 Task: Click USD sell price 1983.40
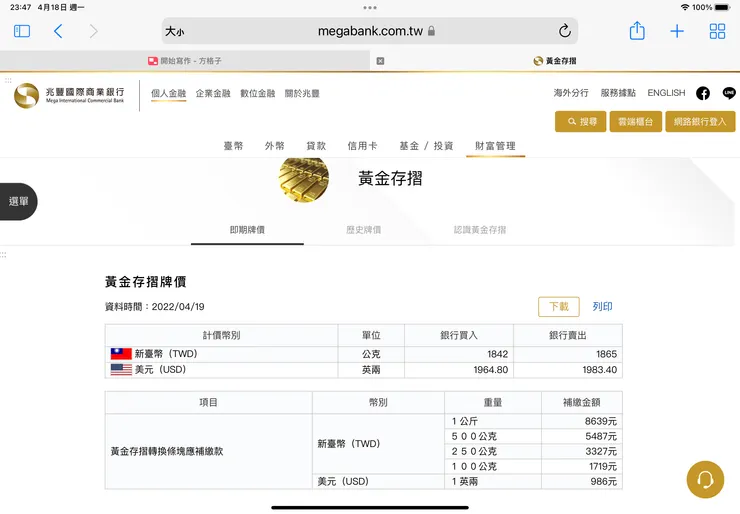pos(600,370)
